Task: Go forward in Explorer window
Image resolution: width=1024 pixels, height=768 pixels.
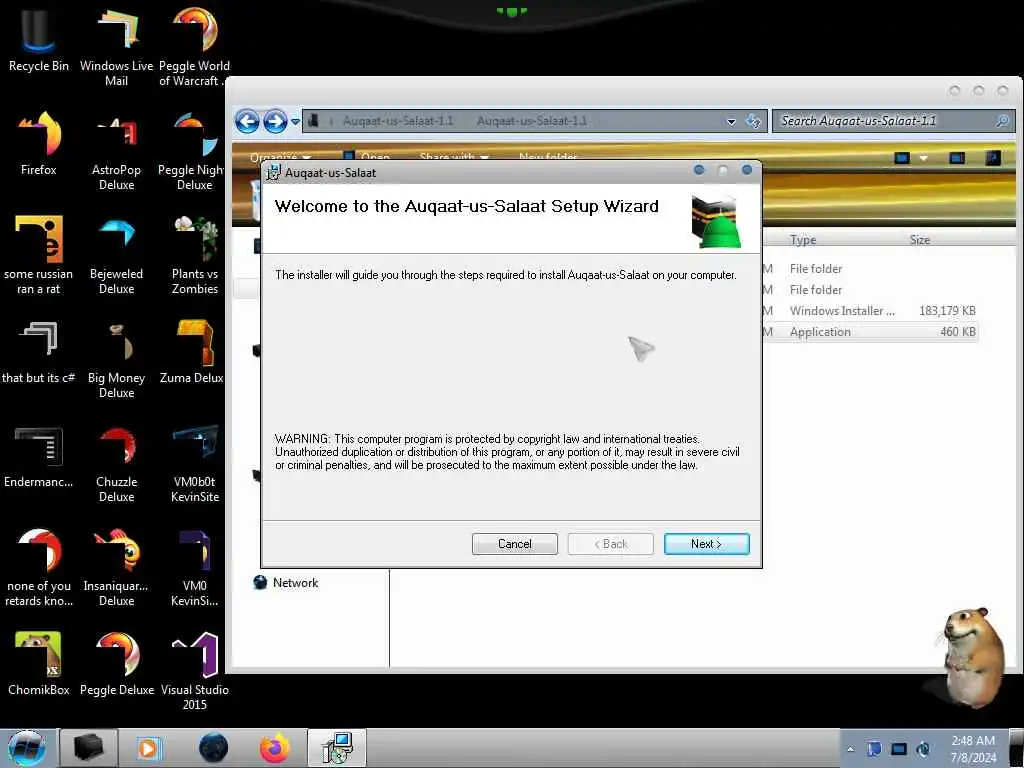Action: tap(275, 121)
